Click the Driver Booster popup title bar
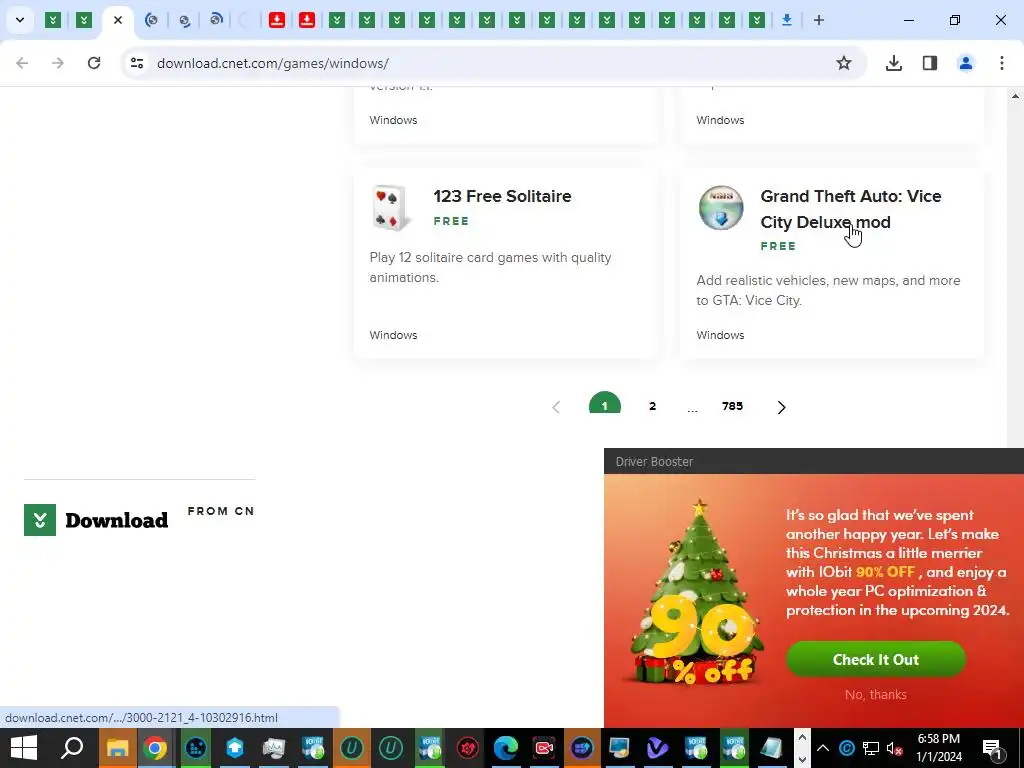 tap(814, 461)
